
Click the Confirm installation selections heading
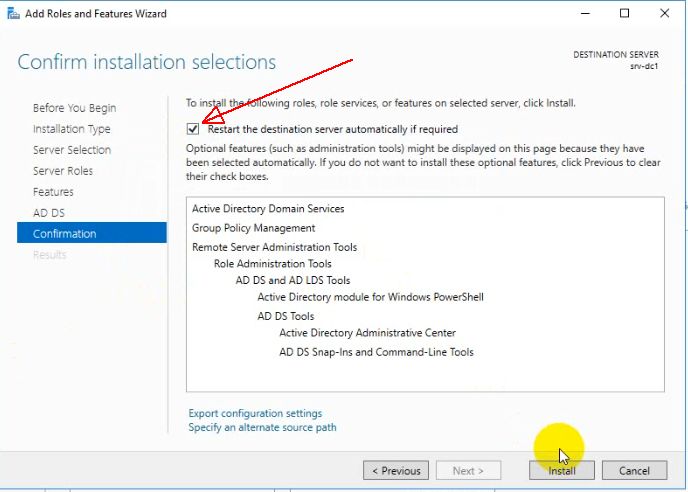(147, 62)
